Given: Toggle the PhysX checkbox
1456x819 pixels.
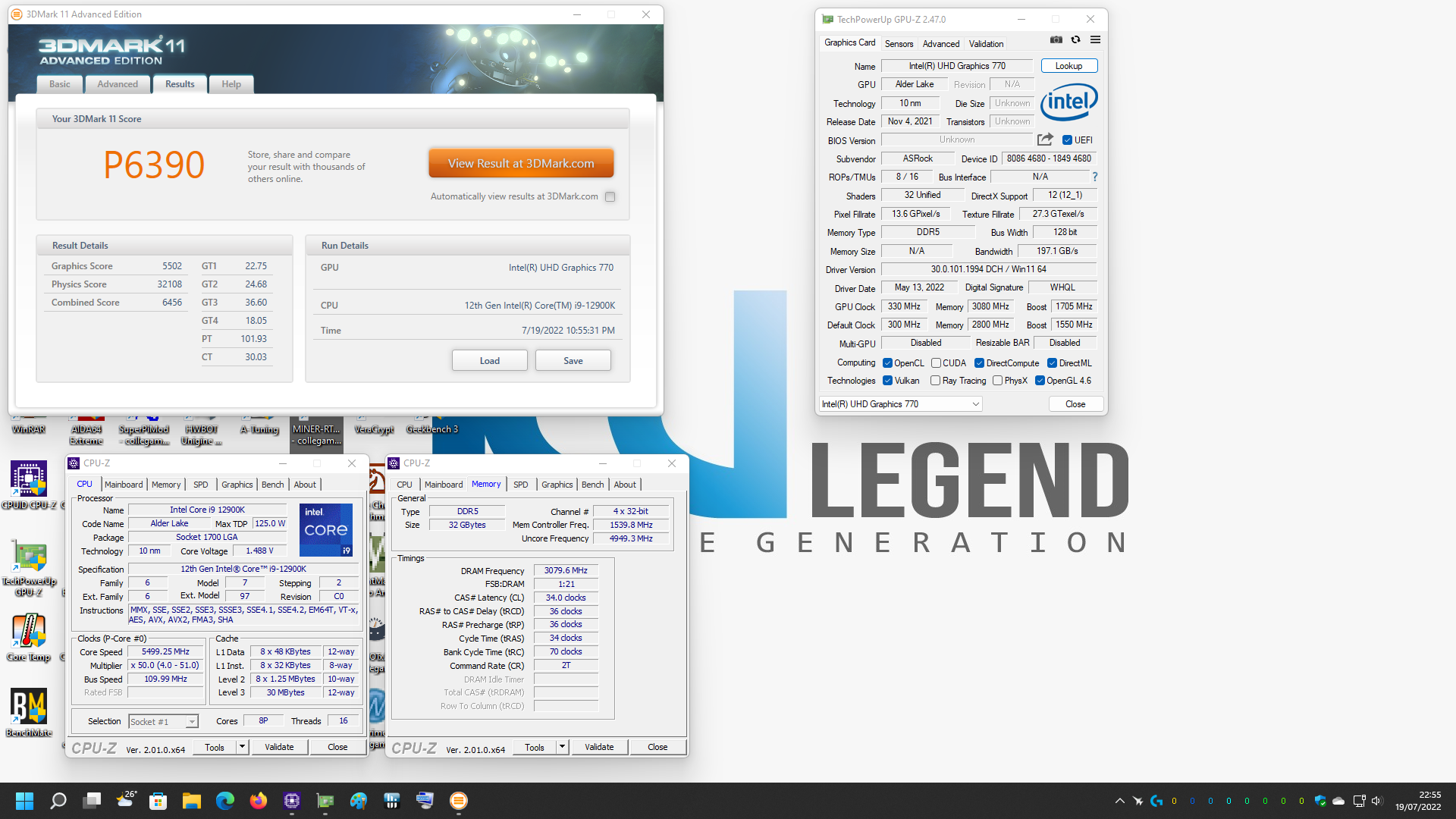Looking at the screenshot, I should tap(997, 381).
